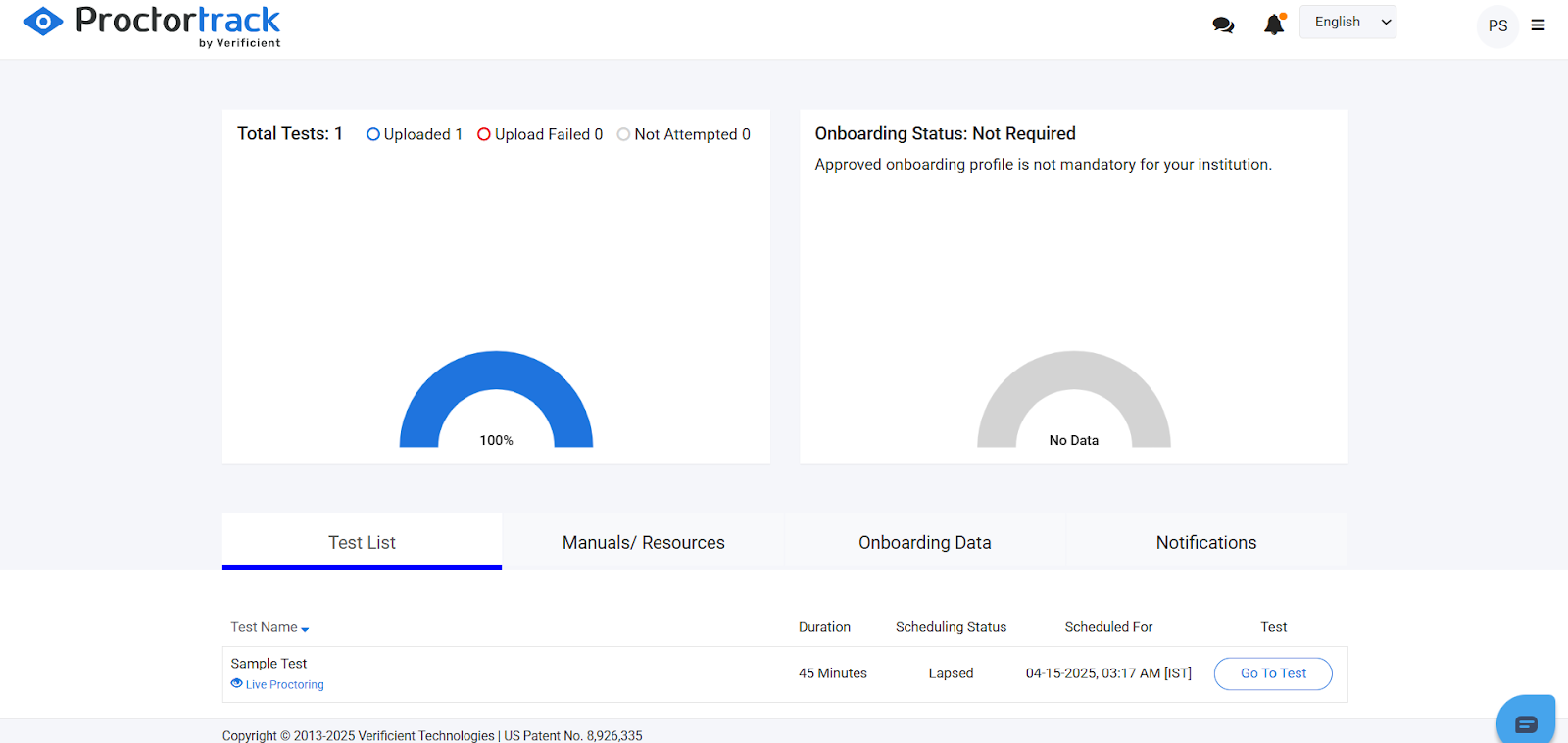Toggle the Not Attempted legend marker
This screenshot has height=743, width=1568.
(x=623, y=134)
